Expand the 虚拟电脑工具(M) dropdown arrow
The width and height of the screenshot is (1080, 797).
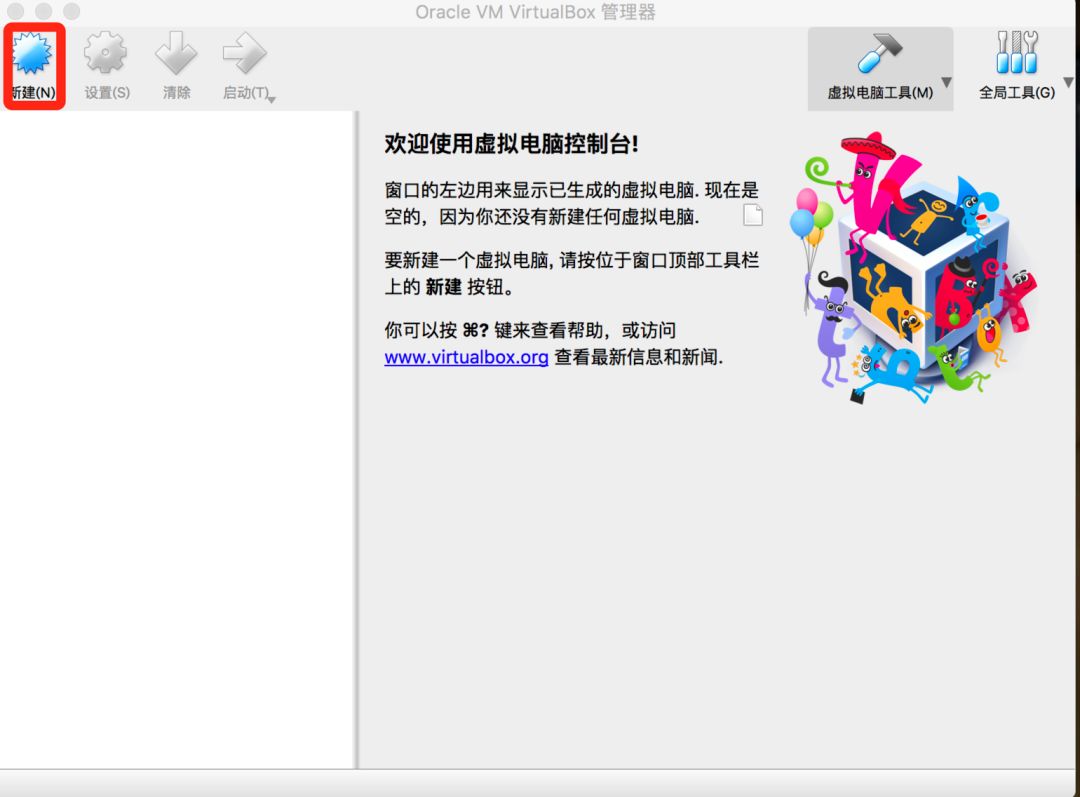(946, 83)
